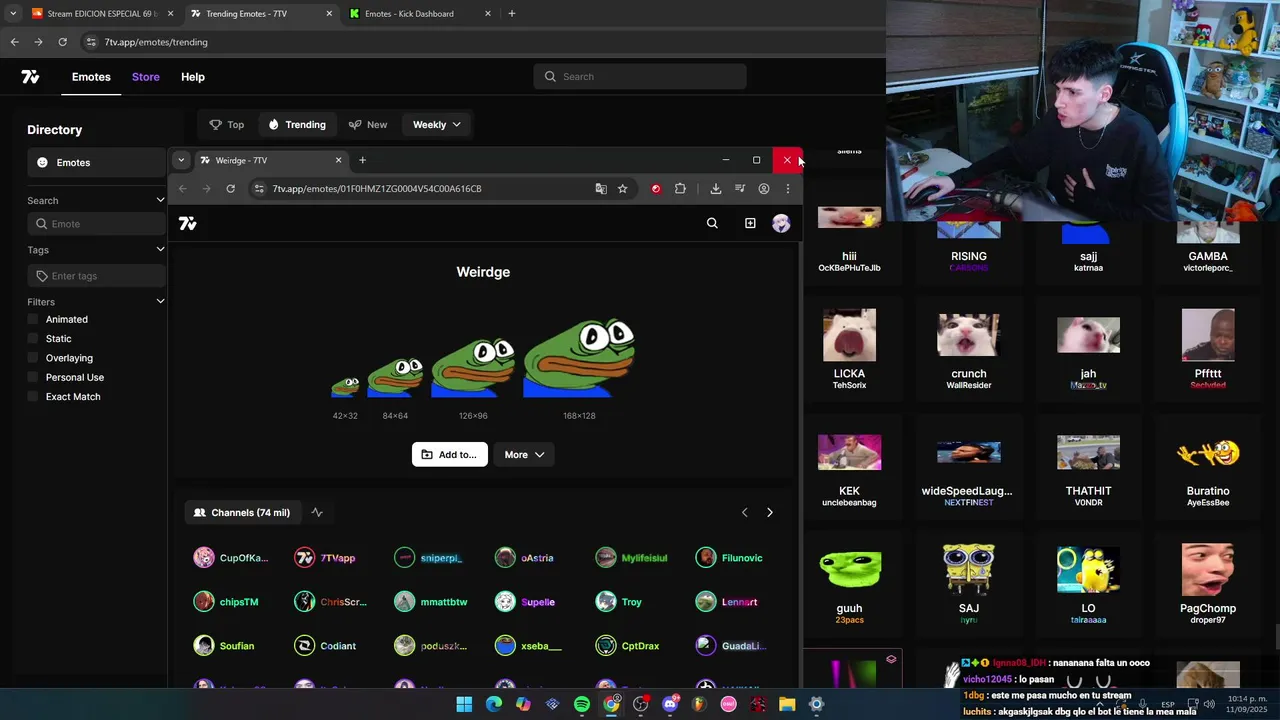Enable the Static filter checkbox
This screenshot has height=720, width=1280.
[33, 339]
